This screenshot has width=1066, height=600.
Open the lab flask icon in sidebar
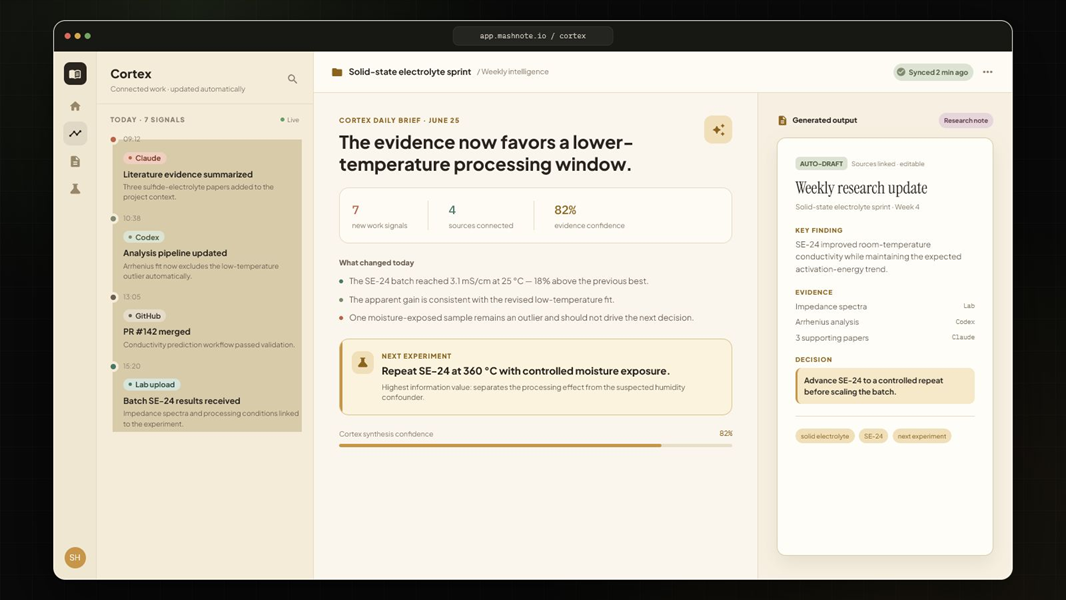[x=75, y=189]
